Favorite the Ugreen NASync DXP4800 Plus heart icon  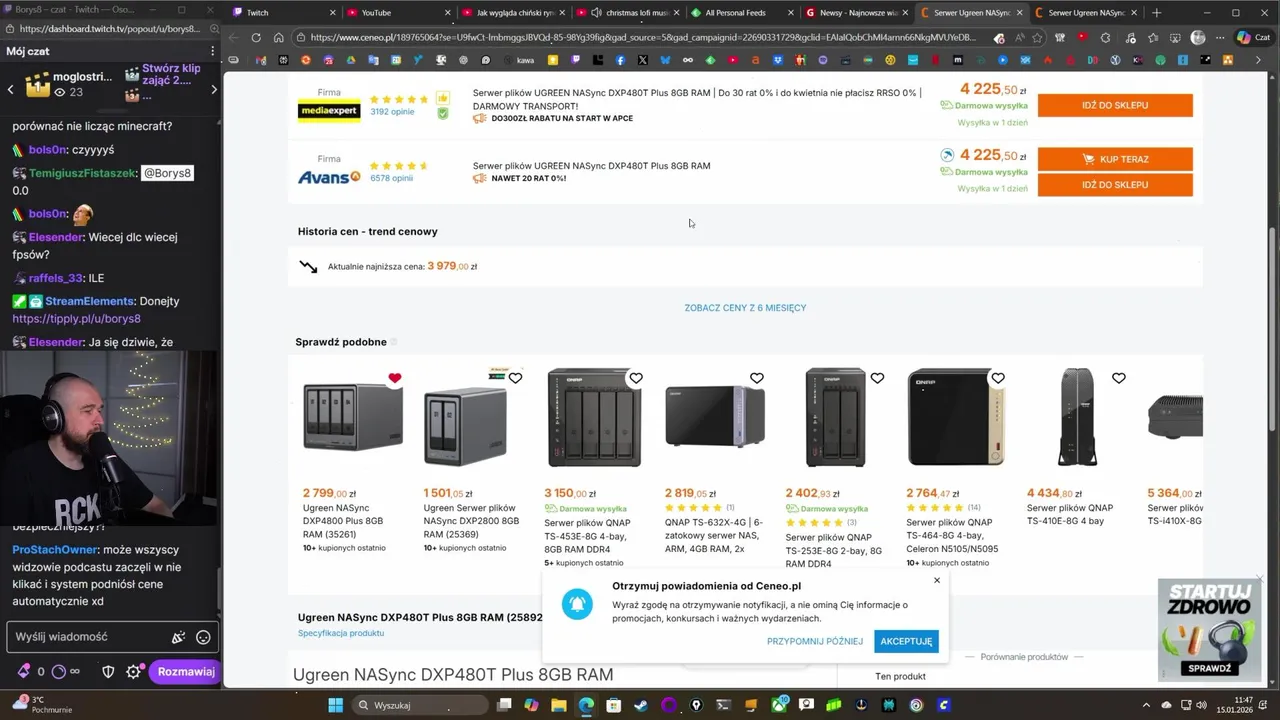395,378
